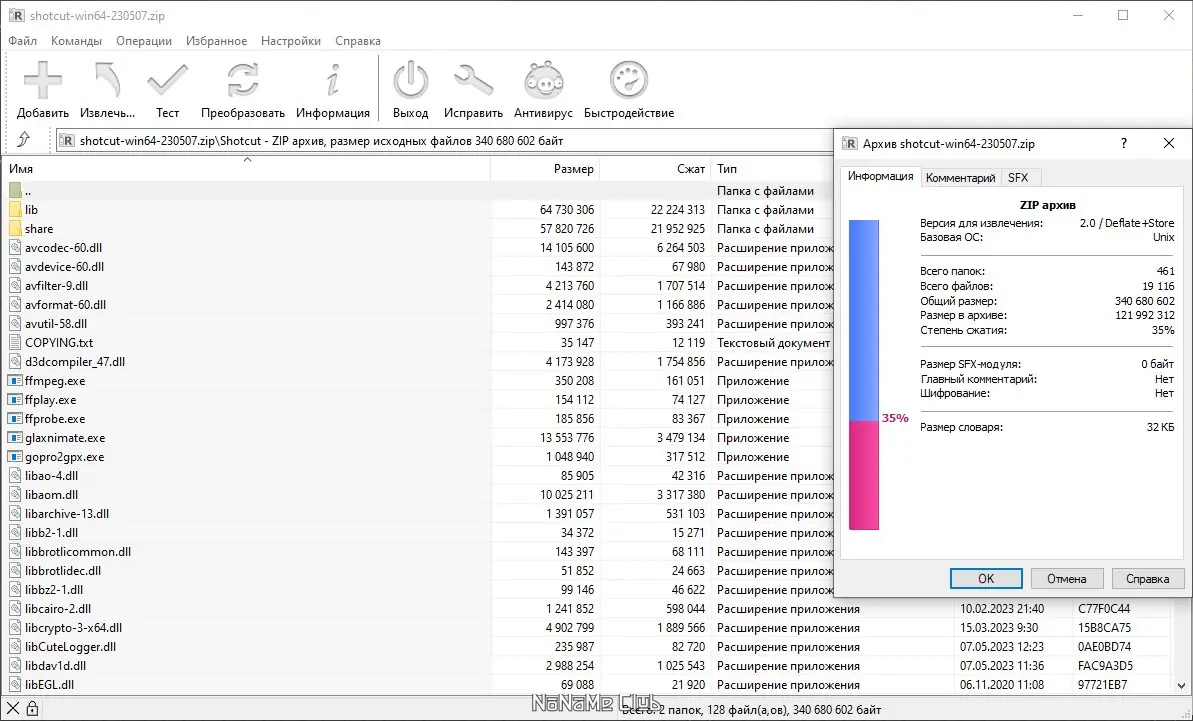Click the archive path address field
Image resolution: width=1193 pixels, height=721 pixels.
[x=444, y=141]
